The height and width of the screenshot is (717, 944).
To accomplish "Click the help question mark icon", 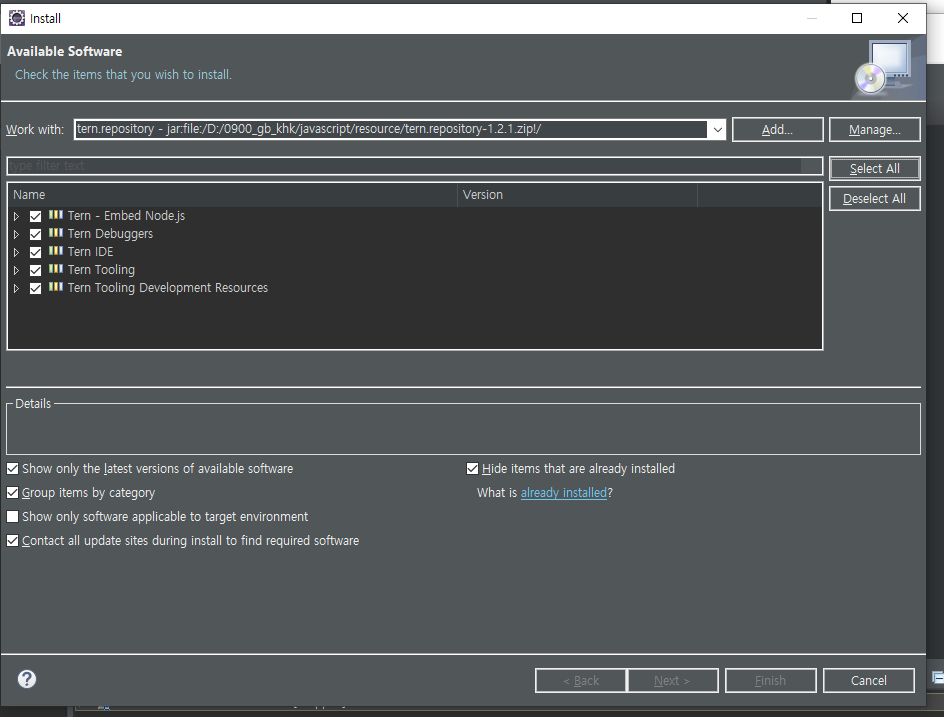I will pyautogui.click(x=26, y=679).
